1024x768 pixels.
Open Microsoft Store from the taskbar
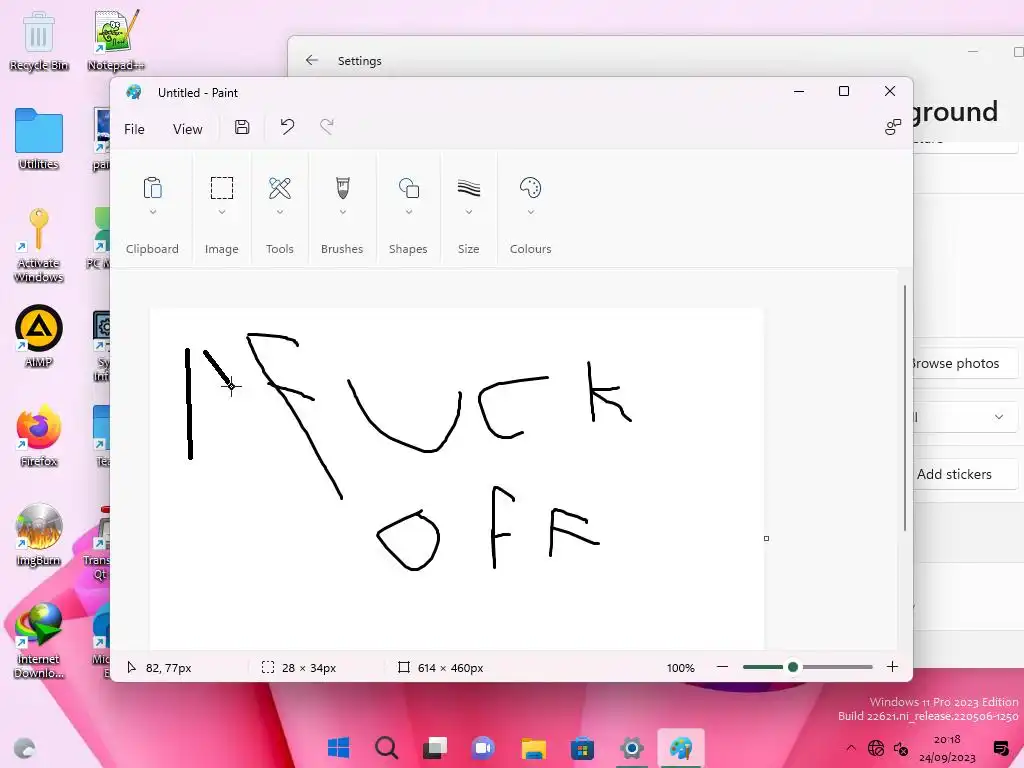coord(582,748)
